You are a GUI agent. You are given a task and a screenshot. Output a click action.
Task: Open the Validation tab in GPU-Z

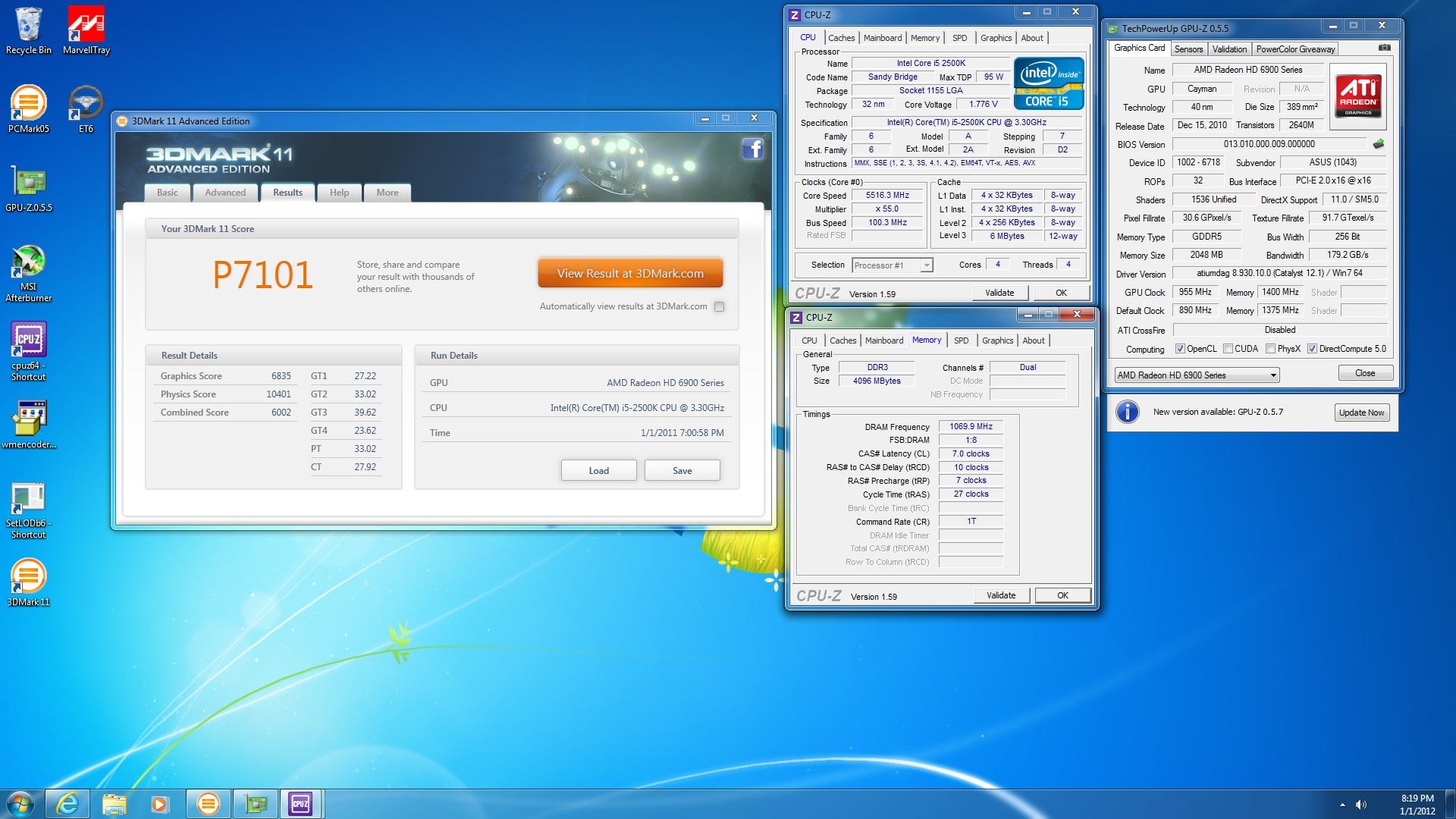[1229, 49]
